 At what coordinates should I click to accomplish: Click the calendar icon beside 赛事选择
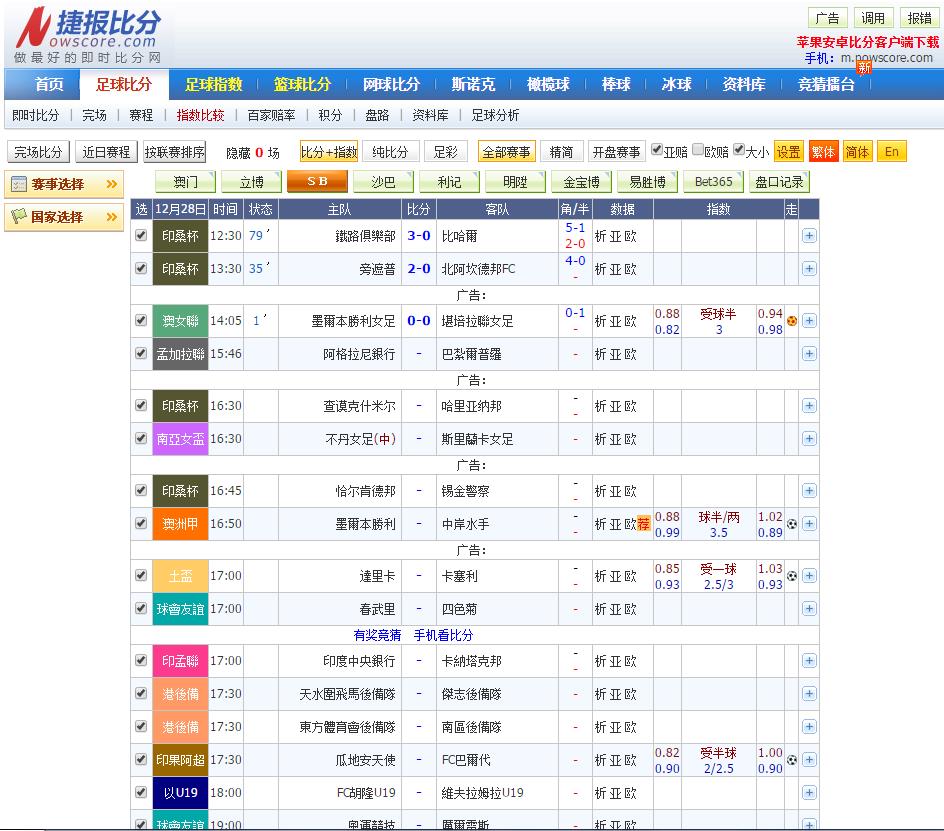click(19, 184)
